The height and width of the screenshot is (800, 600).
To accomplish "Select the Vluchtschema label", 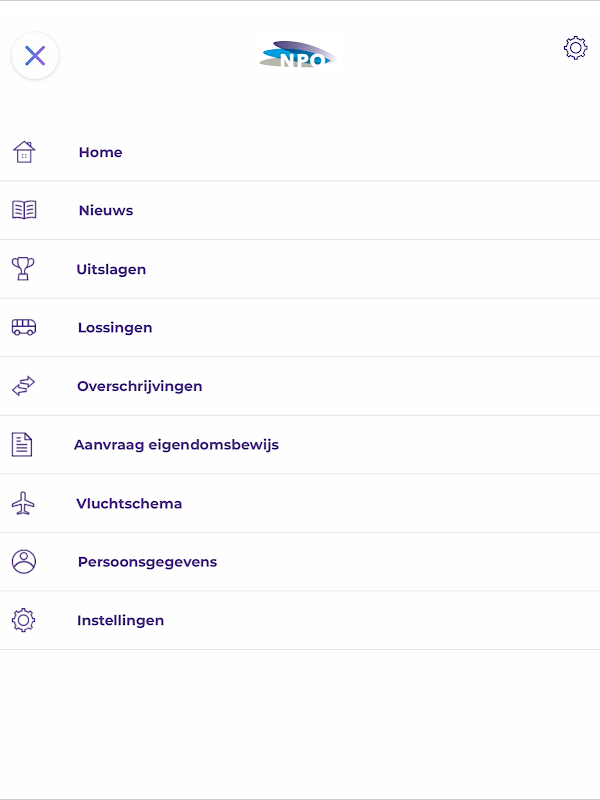I will (129, 503).
